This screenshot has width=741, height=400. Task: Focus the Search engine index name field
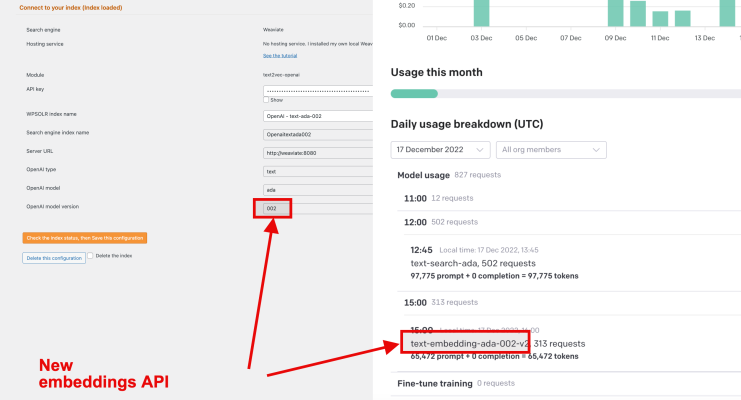[318, 134]
